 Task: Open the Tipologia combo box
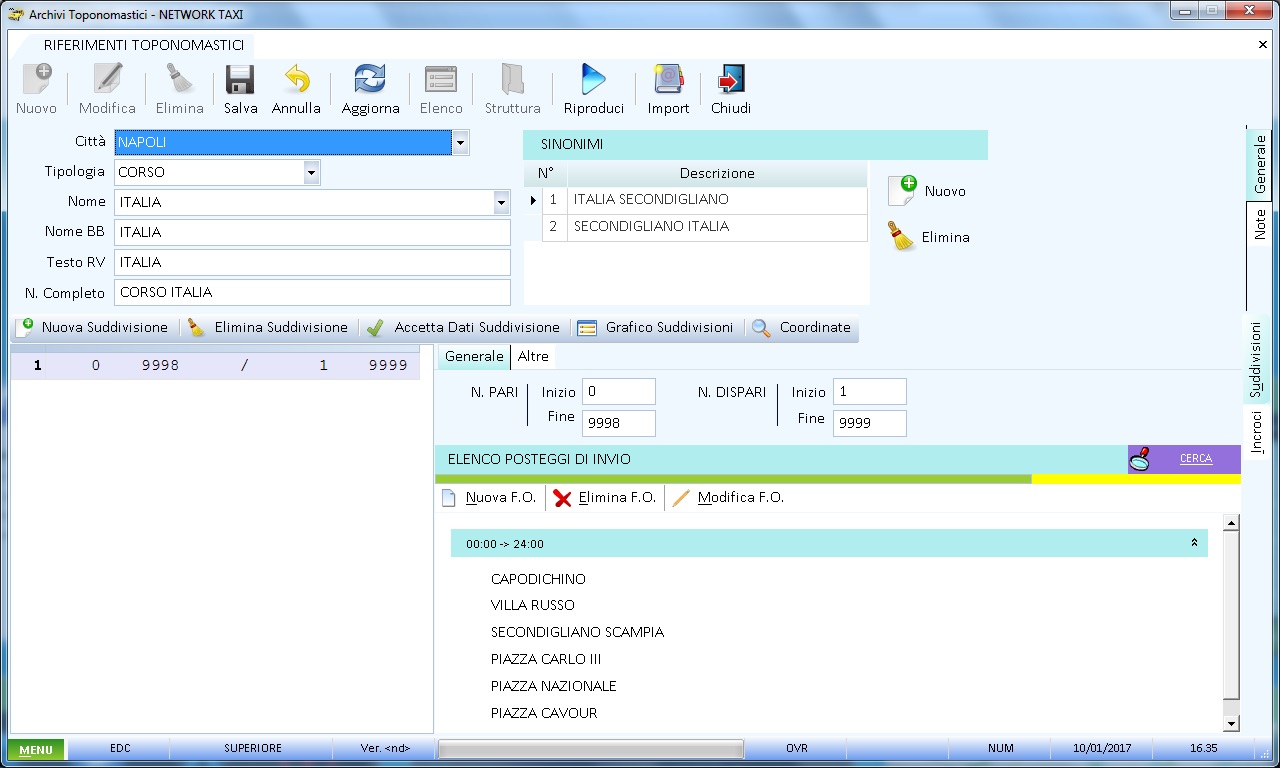312,173
